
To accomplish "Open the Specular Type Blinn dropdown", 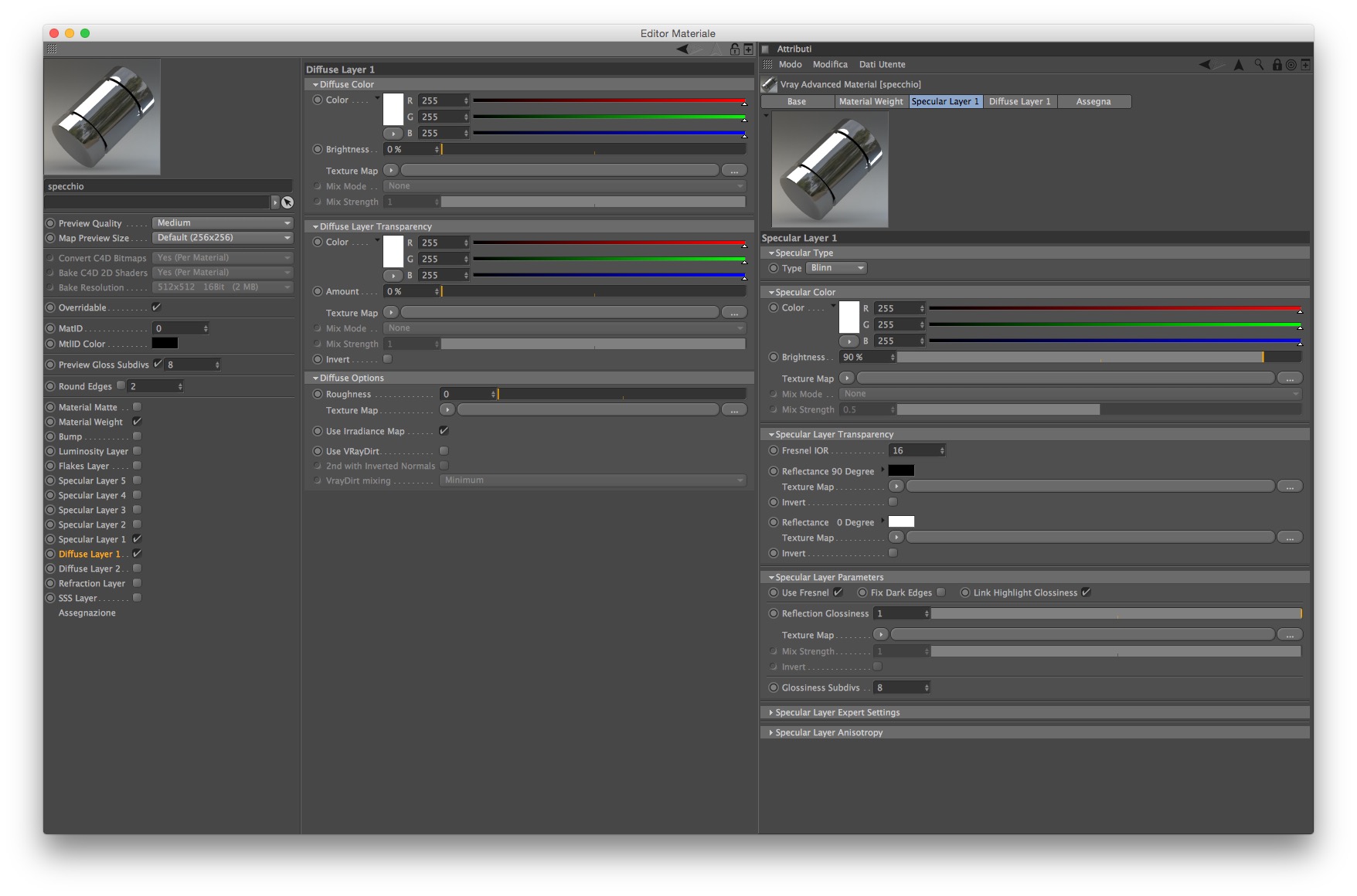I will coord(836,268).
